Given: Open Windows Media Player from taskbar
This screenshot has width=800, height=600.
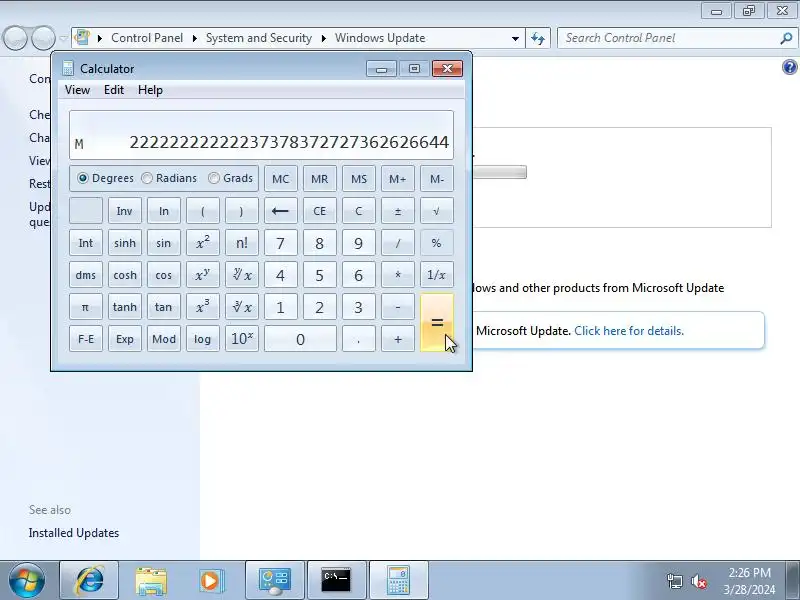Looking at the screenshot, I should 211,580.
